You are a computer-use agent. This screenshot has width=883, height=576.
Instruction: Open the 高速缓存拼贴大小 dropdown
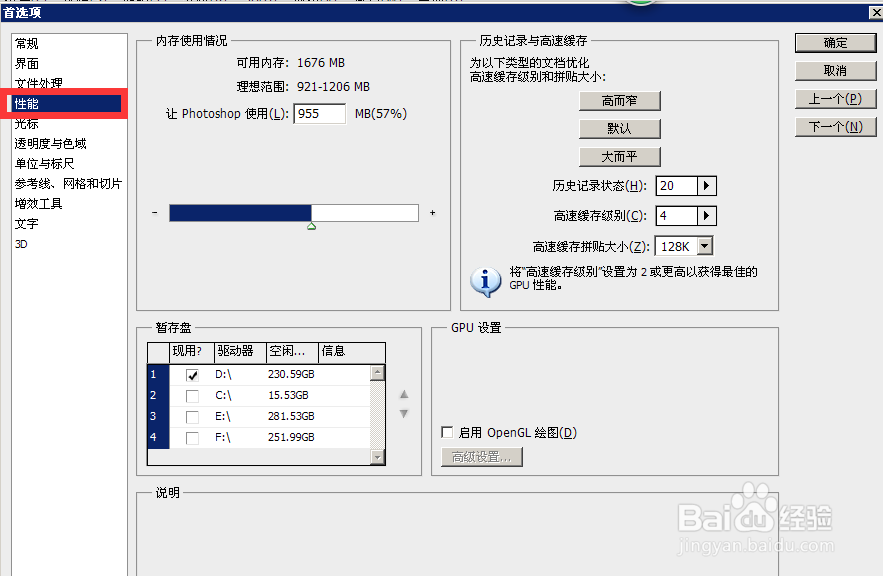pyautogui.click(x=705, y=246)
